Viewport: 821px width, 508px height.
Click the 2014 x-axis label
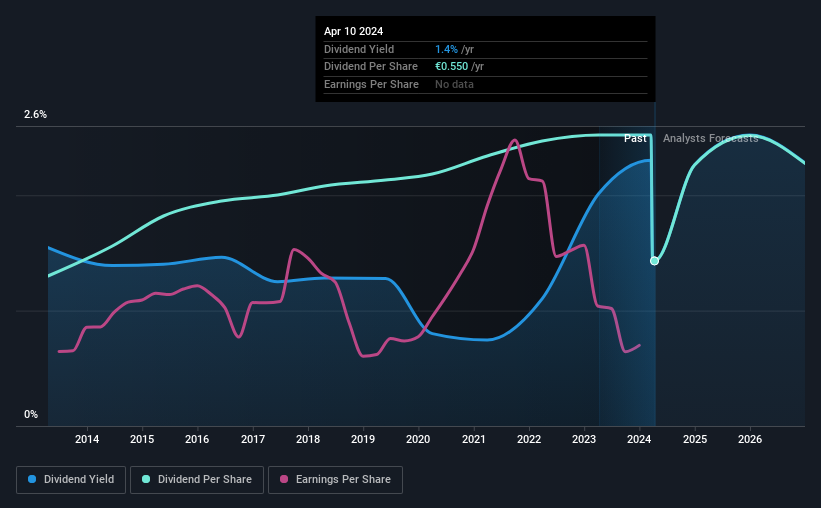tap(87, 439)
